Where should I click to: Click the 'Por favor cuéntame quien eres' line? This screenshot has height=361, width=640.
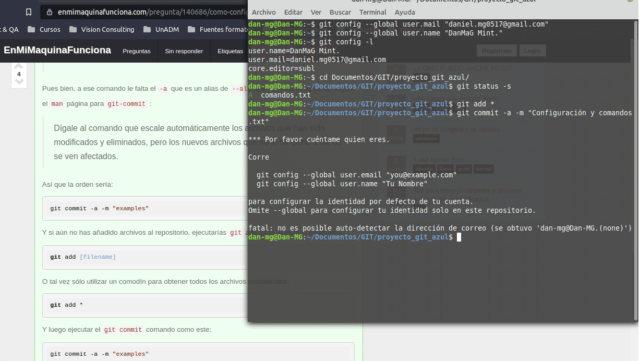click(319, 140)
